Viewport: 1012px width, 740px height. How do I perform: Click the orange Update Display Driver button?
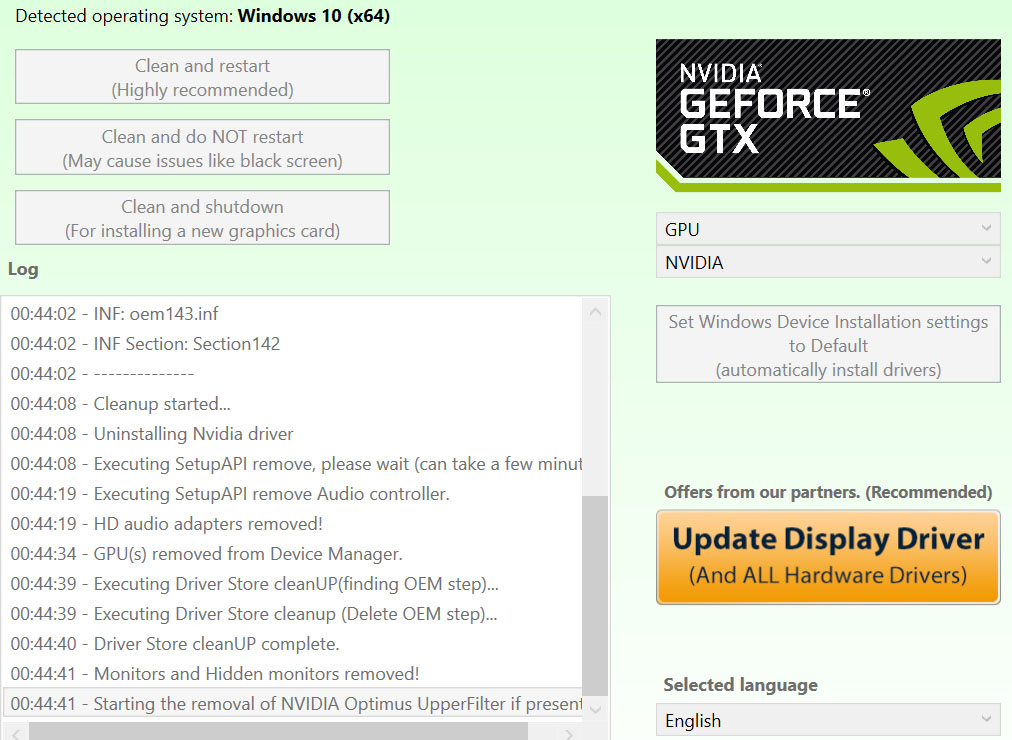point(828,557)
